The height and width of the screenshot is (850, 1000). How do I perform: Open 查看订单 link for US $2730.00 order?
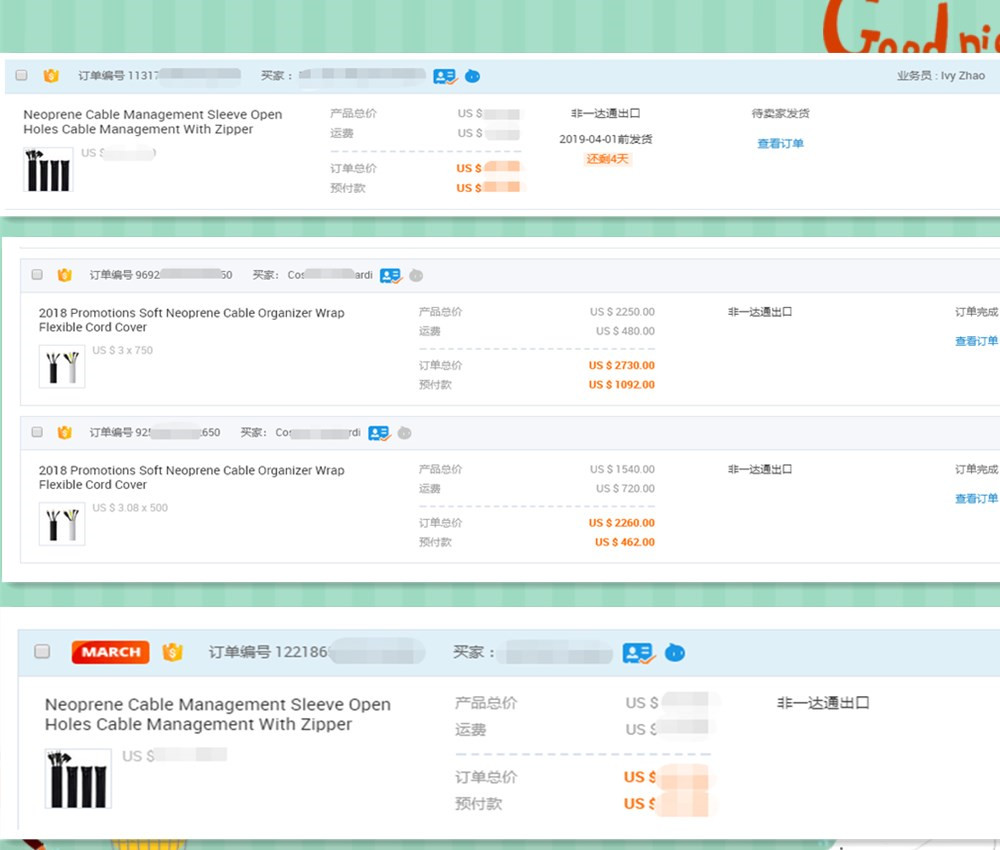[976, 342]
